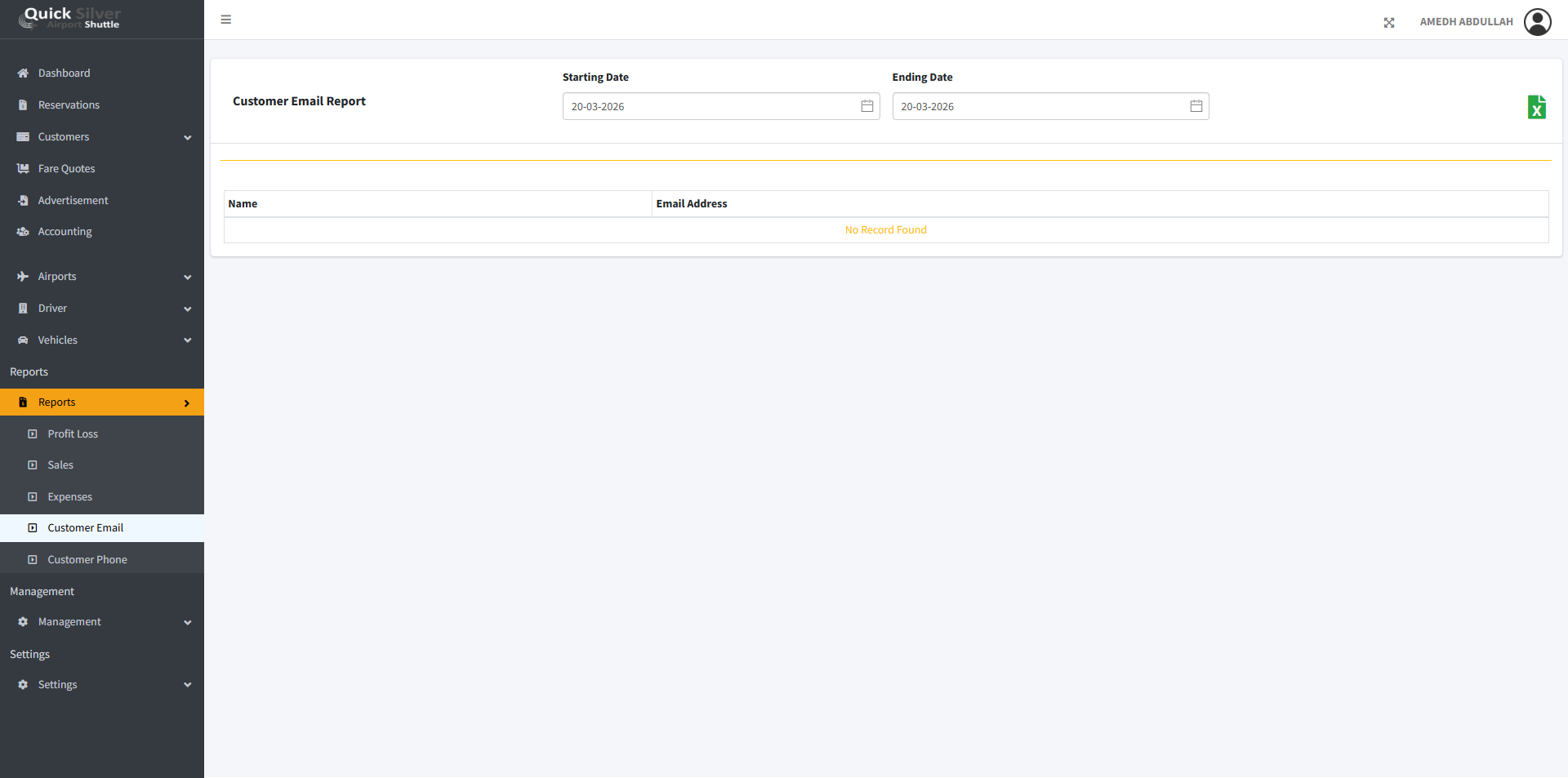
Task: Open calendar picker for Starting Date
Action: coord(866,106)
